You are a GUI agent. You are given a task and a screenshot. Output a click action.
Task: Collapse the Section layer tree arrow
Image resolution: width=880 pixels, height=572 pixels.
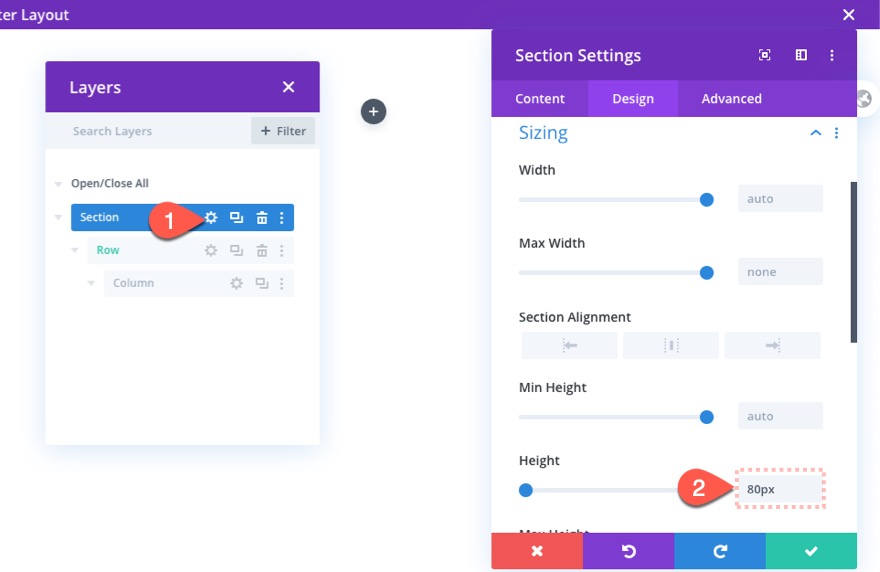point(58,217)
